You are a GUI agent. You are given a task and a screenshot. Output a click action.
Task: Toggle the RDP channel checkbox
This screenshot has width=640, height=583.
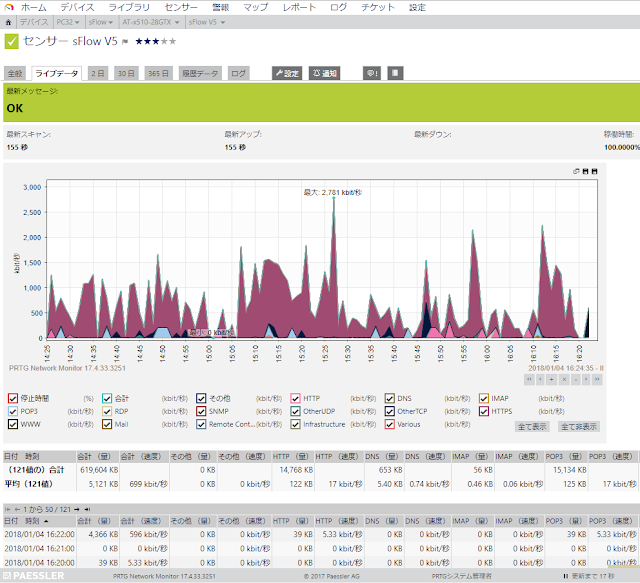[x=107, y=411]
